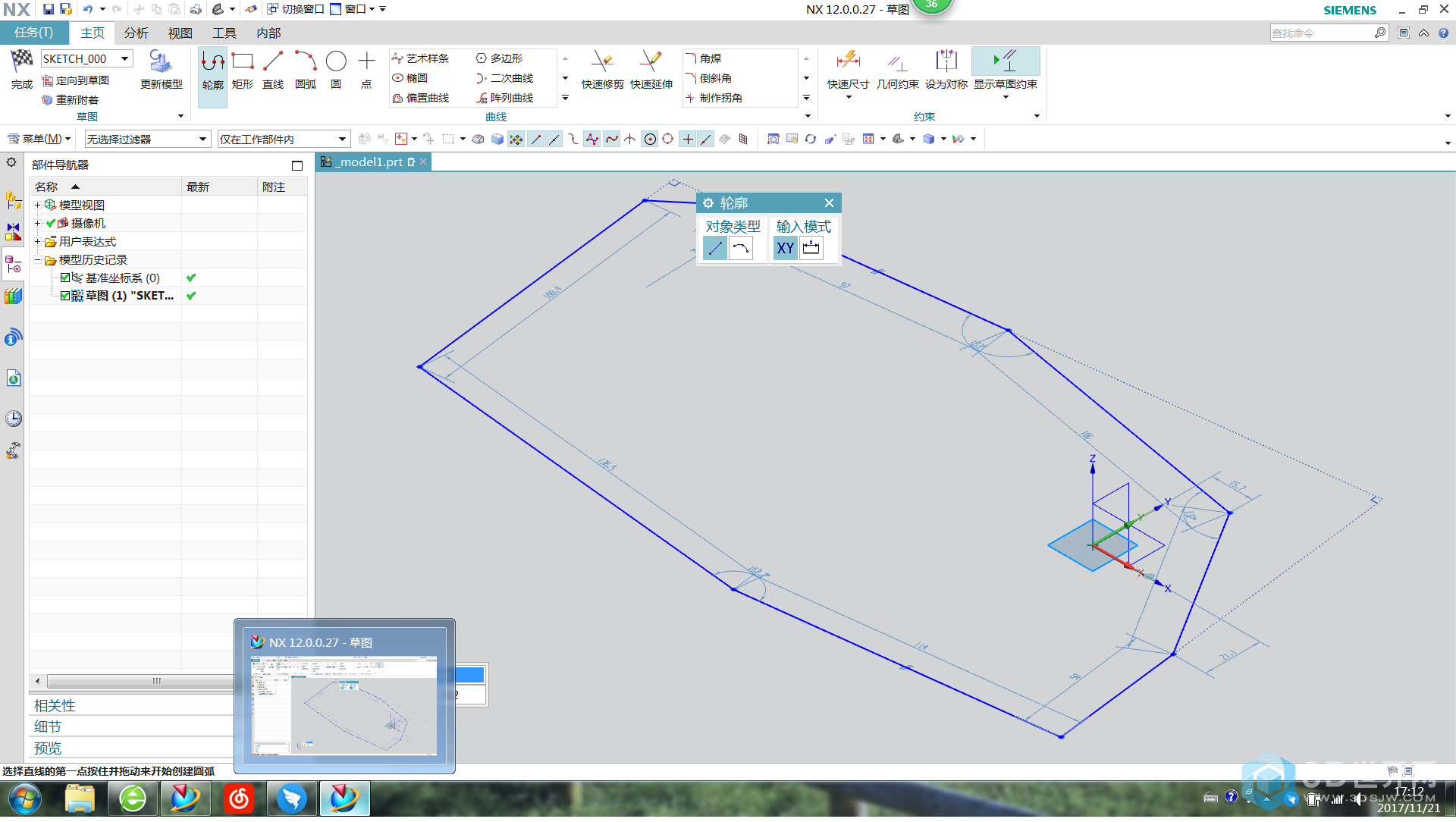Open Menu (菜单) dropdown

(x=39, y=139)
